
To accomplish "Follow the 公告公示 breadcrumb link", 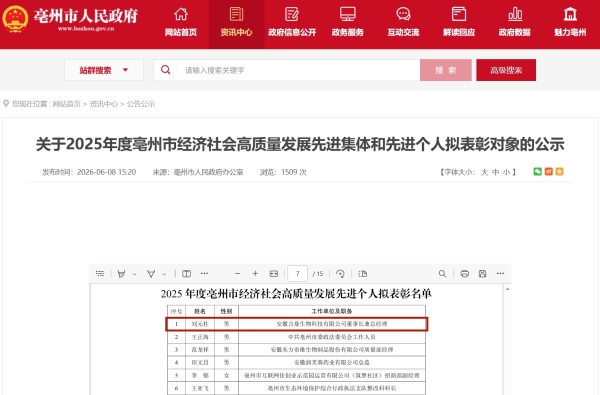I will (x=141, y=104).
